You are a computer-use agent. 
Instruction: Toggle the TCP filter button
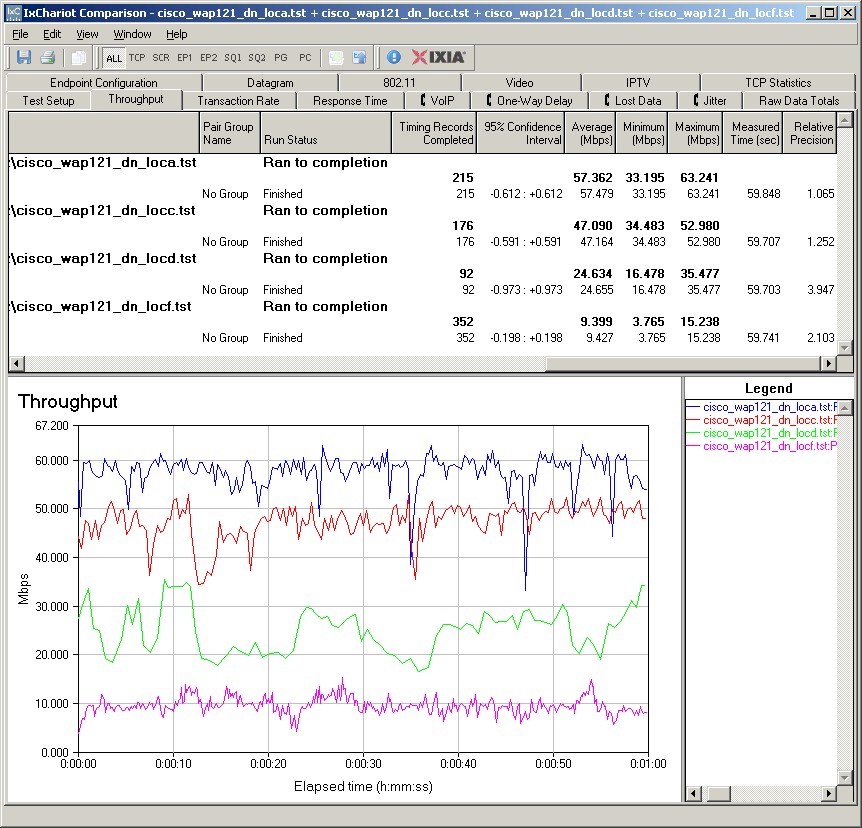(137, 57)
